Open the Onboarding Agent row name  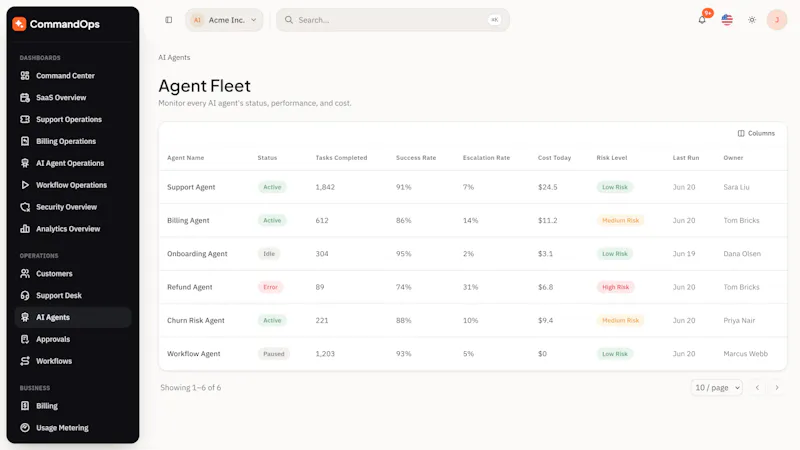click(x=197, y=254)
